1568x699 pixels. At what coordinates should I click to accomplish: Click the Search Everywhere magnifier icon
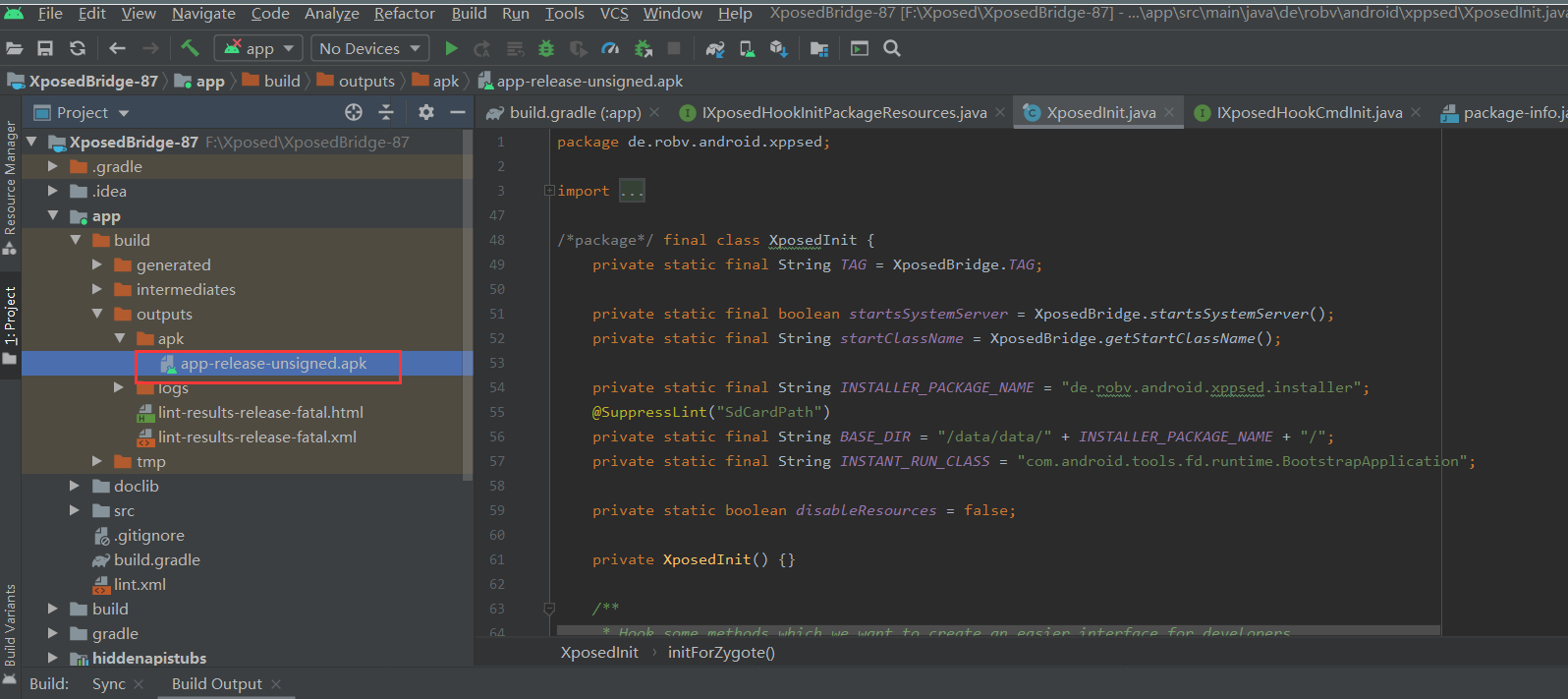(x=892, y=48)
